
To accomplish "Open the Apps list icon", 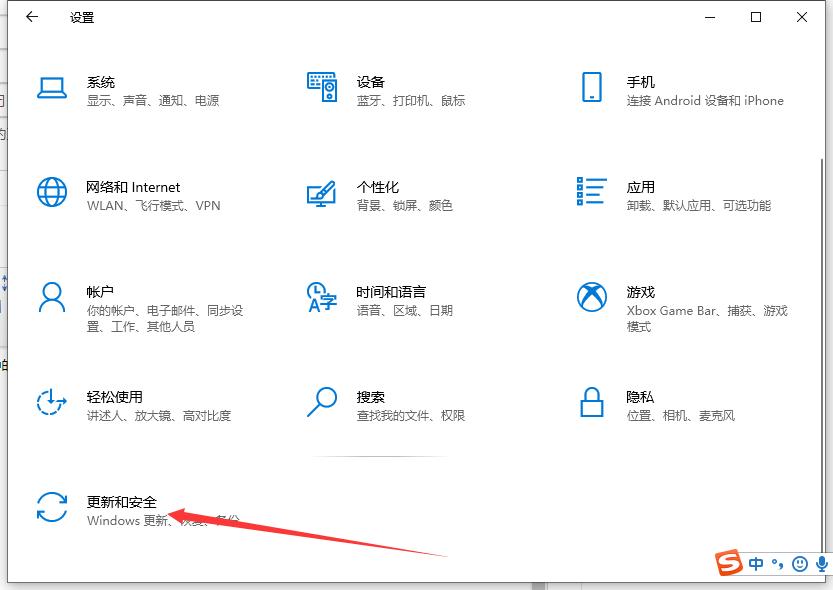I will click(x=592, y=191).
